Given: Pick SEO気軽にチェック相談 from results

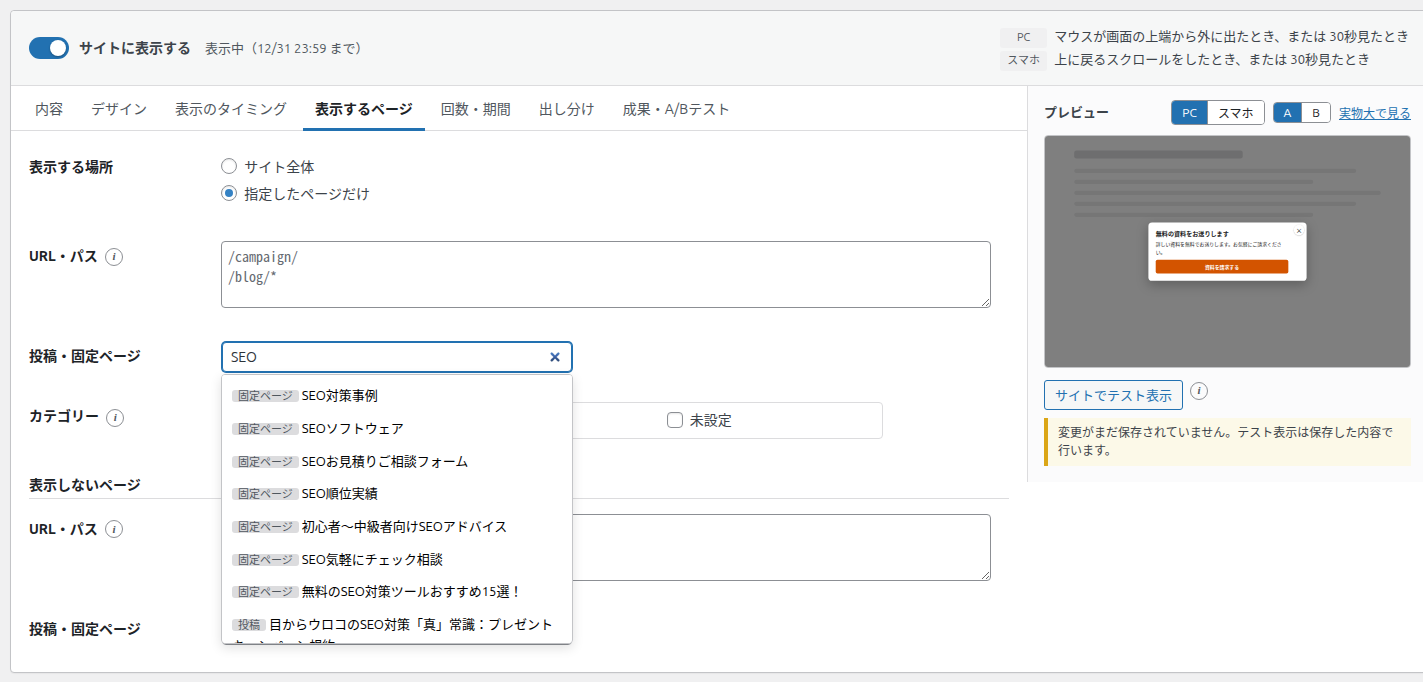Looking at the screenshot, I should pos(397,559).
